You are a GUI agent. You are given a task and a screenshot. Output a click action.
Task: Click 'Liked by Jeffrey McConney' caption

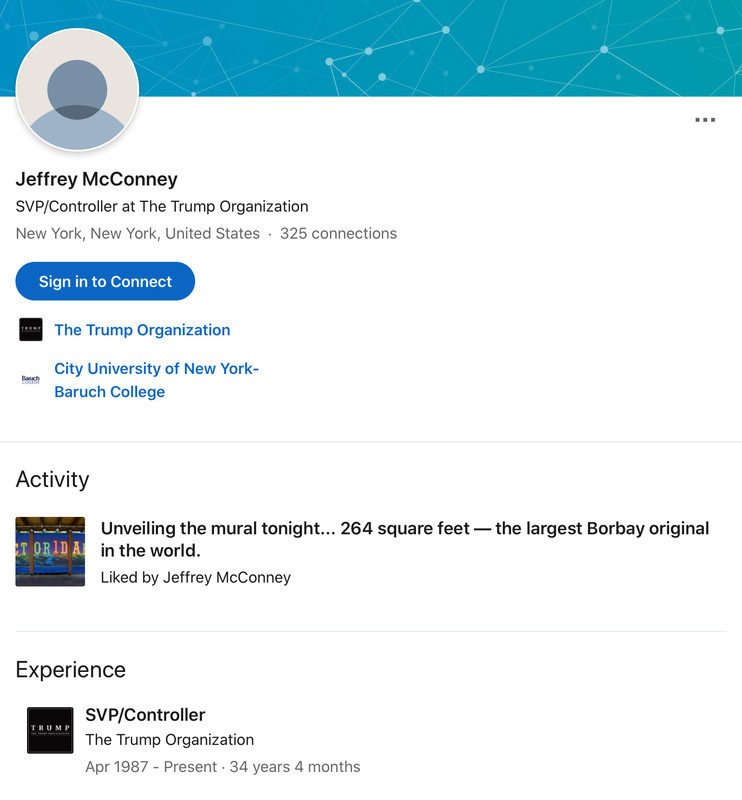point(195,578)
